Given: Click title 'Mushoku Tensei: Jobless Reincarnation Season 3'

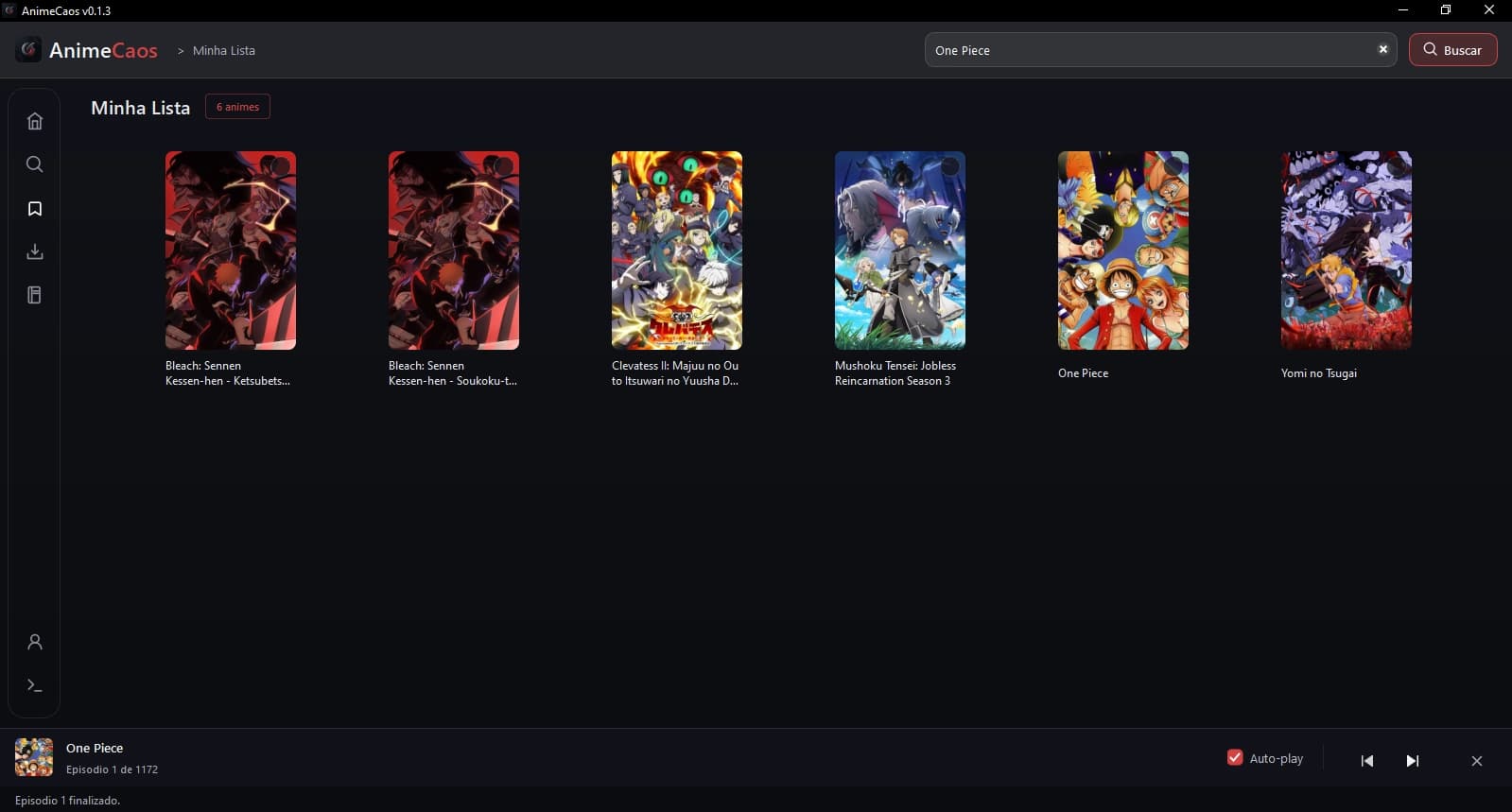Looking at the screenshot, I should click(x=895, y=373).
